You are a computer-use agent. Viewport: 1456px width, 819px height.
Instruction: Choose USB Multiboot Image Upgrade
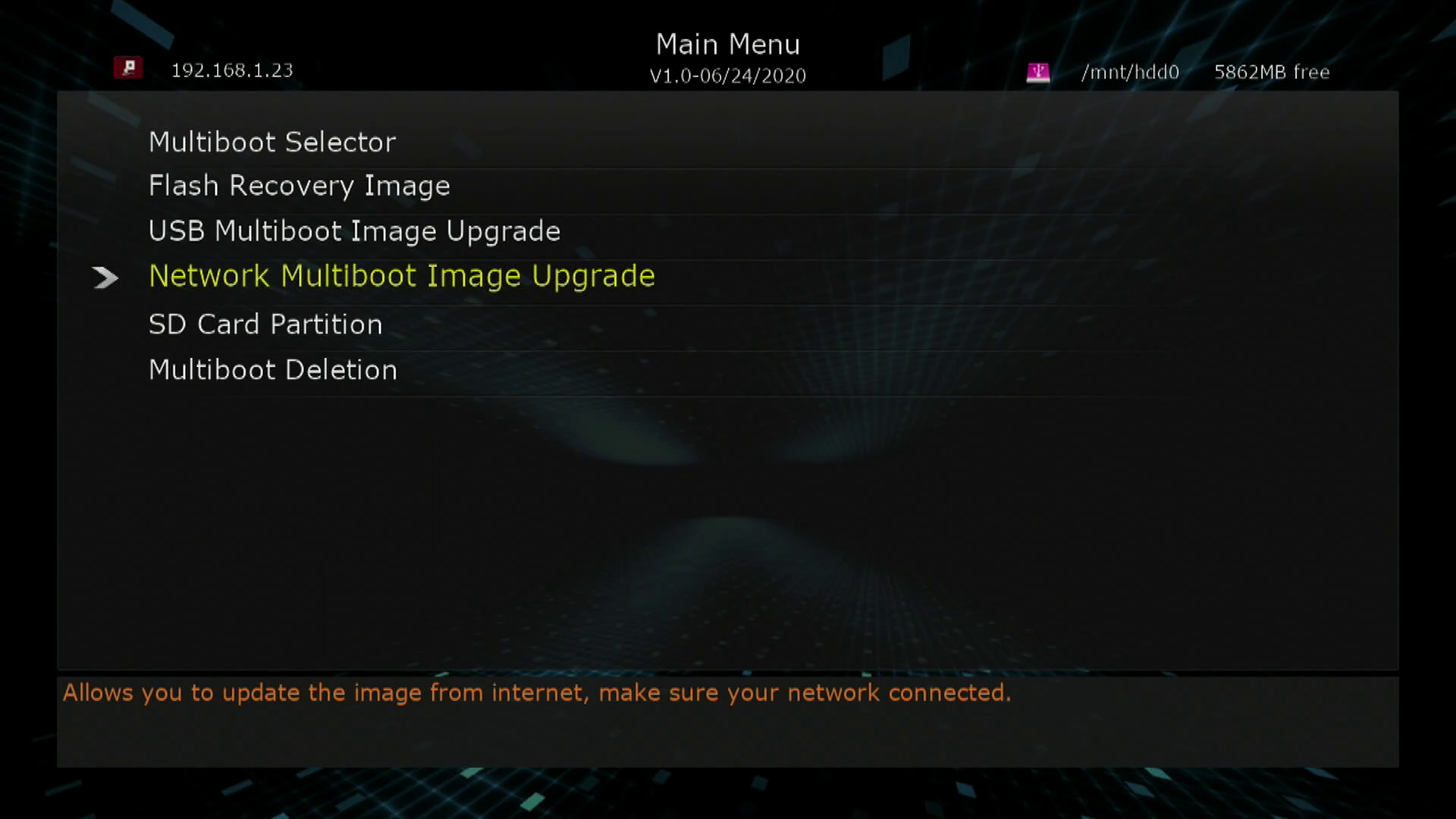(x=354, y=231)
